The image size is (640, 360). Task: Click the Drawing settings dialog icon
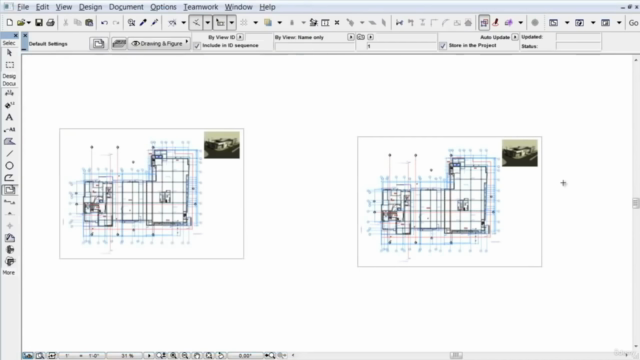point(98,44)
